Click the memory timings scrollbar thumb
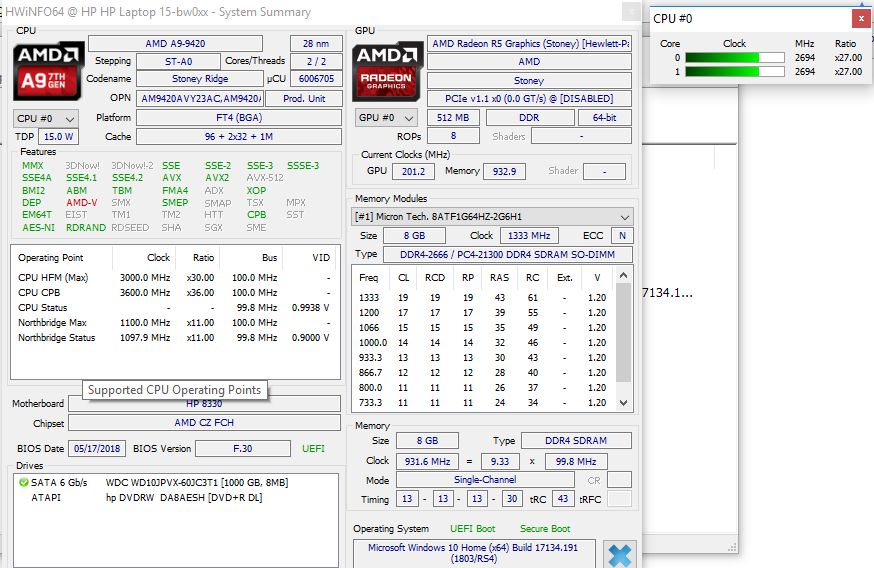This screenshot has width=874, height=568. pos(624,332)
